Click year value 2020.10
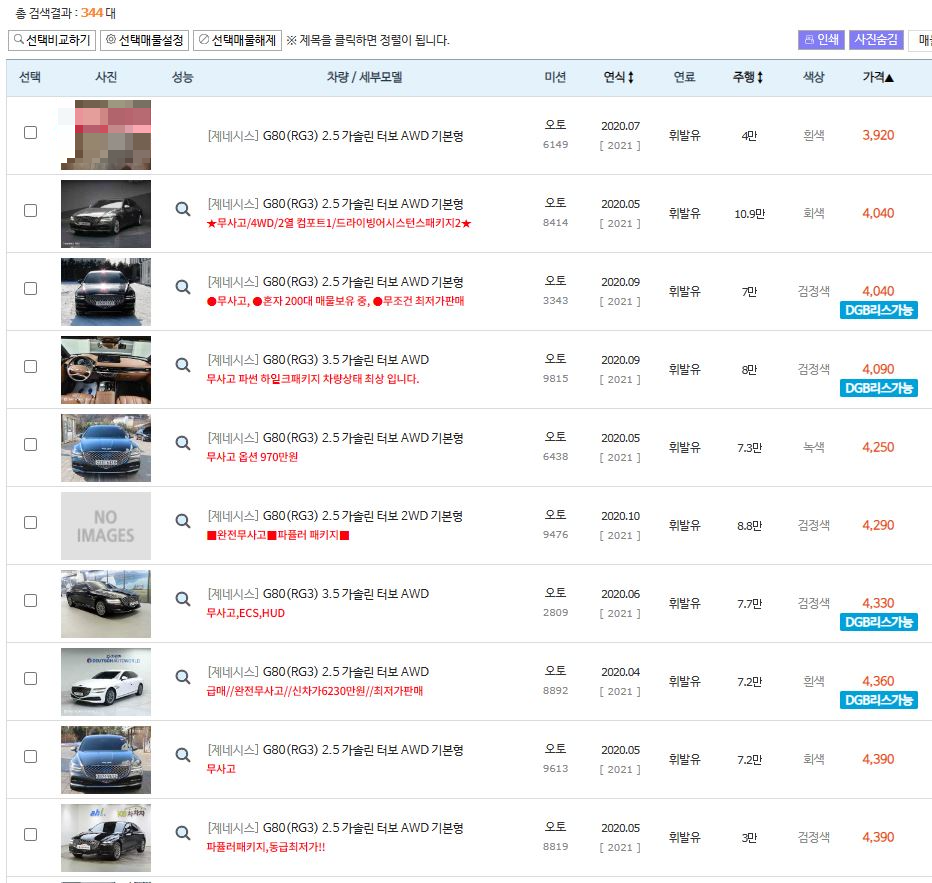Screen dimensions: 932x883 tap(620, 516)
